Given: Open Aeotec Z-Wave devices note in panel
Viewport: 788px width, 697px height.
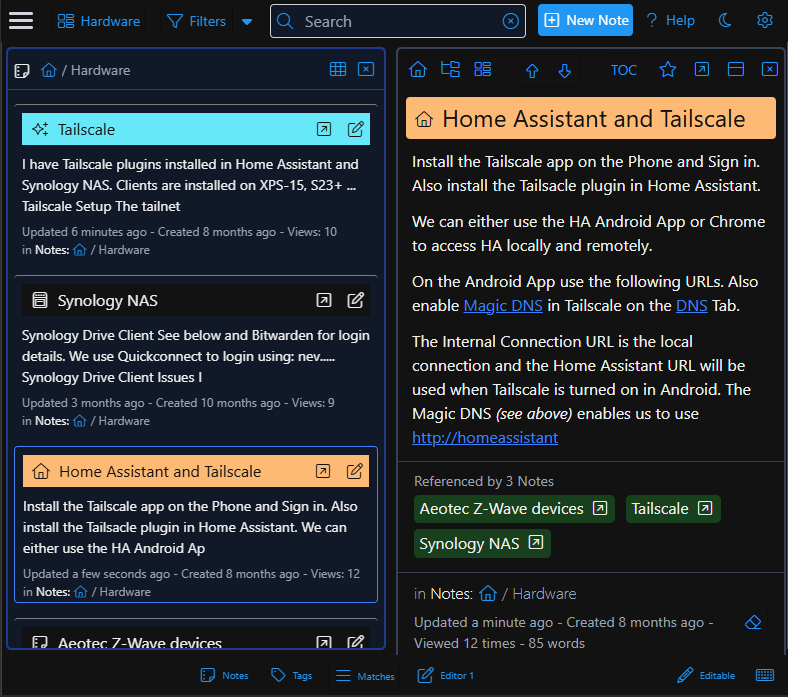Looking at the screenshot, I should [324, 642].
